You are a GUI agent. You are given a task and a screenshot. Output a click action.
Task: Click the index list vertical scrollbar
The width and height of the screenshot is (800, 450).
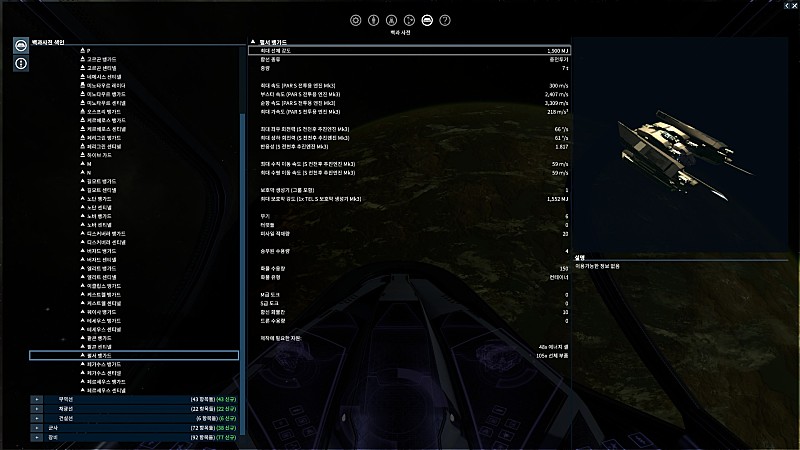click(x=243, y=273)
